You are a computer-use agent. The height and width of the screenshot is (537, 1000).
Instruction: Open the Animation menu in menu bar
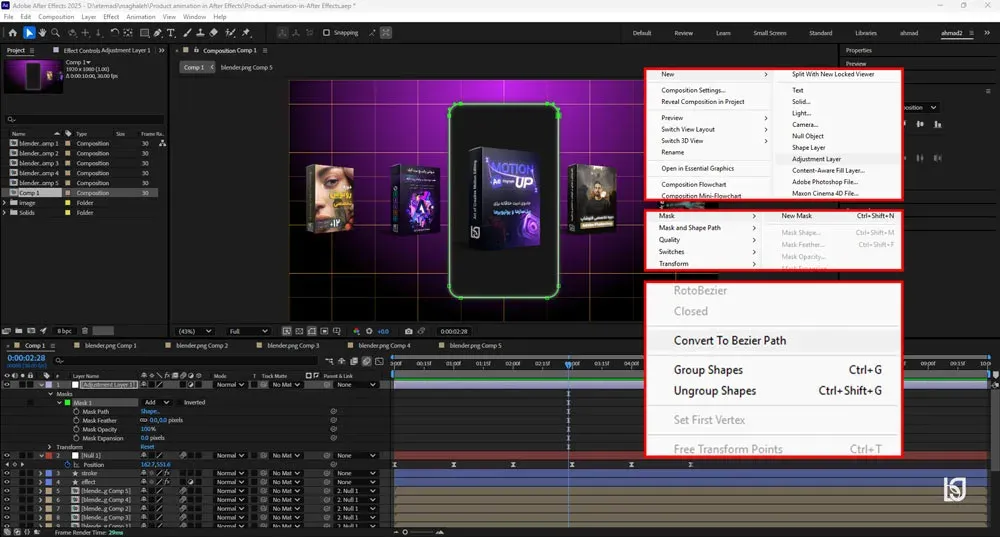click(x=140, y=17)
